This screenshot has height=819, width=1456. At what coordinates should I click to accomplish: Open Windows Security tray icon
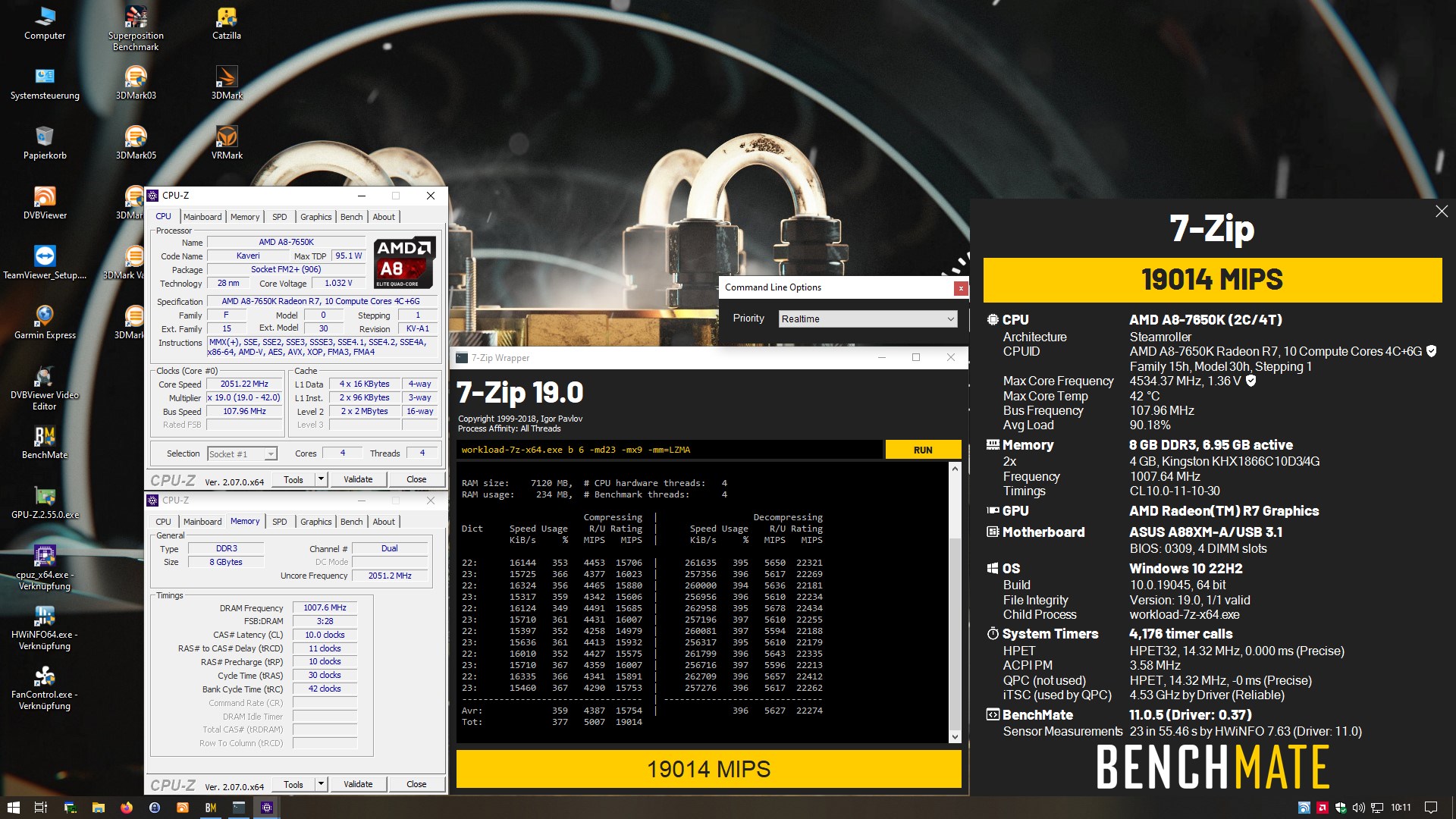(x=1340, y=808)
